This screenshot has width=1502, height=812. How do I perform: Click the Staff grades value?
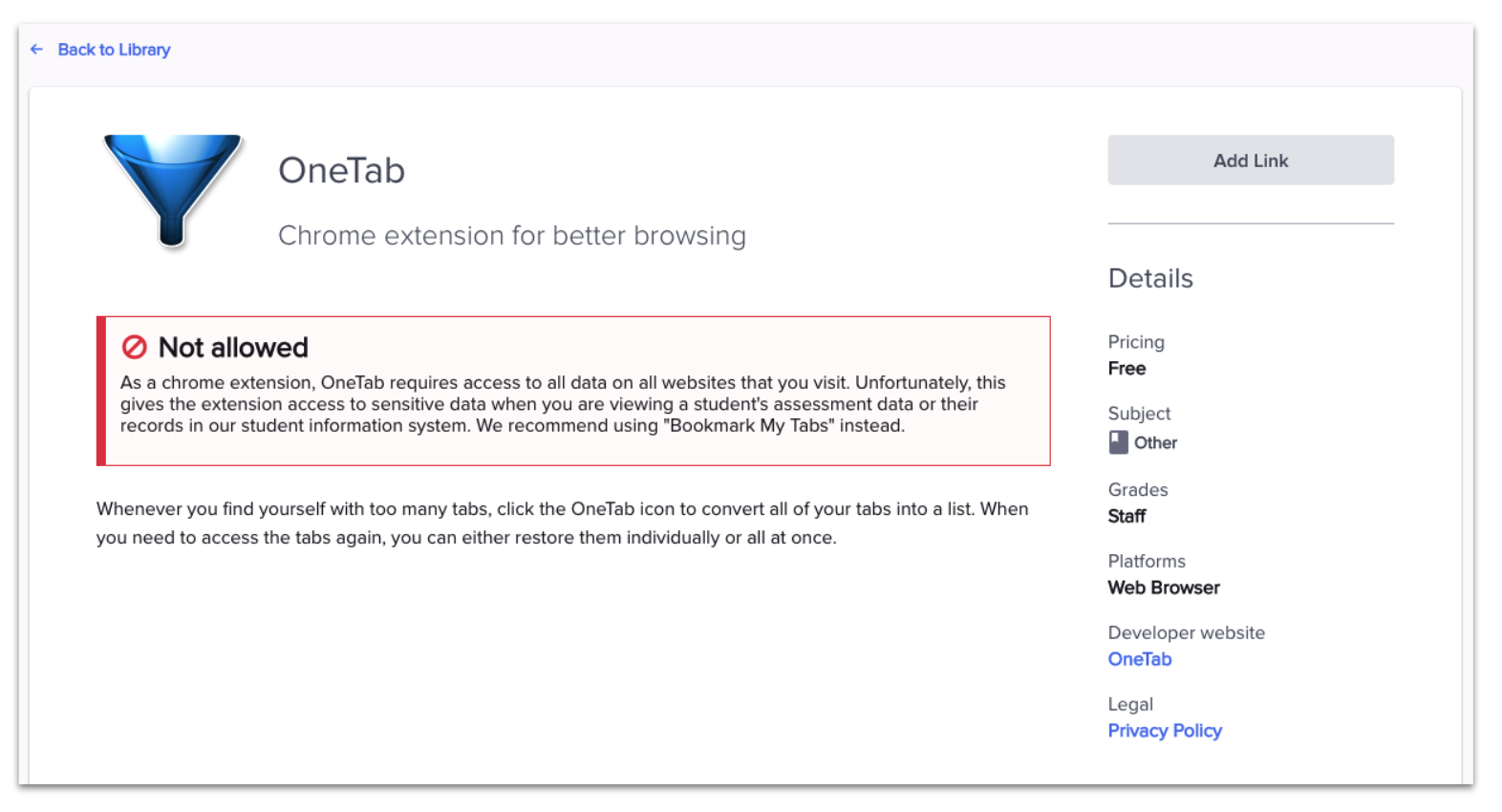coord(1126,517)
